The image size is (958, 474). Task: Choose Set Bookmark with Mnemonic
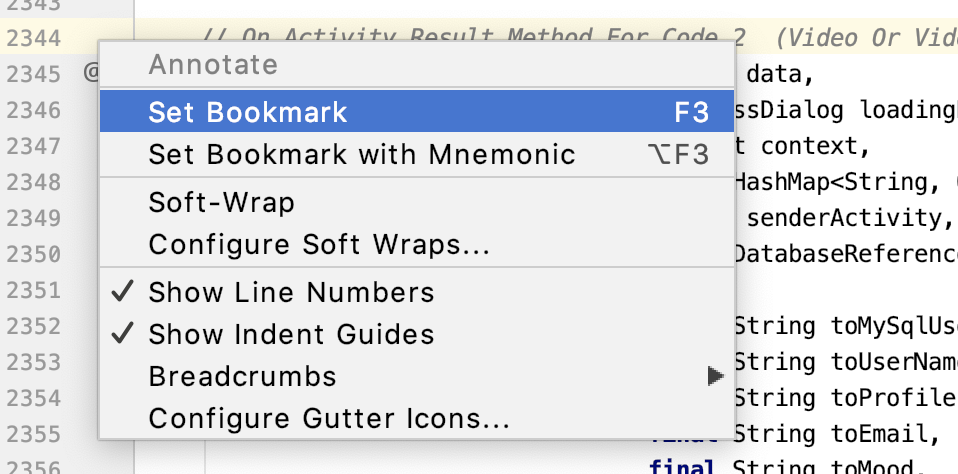362,154
